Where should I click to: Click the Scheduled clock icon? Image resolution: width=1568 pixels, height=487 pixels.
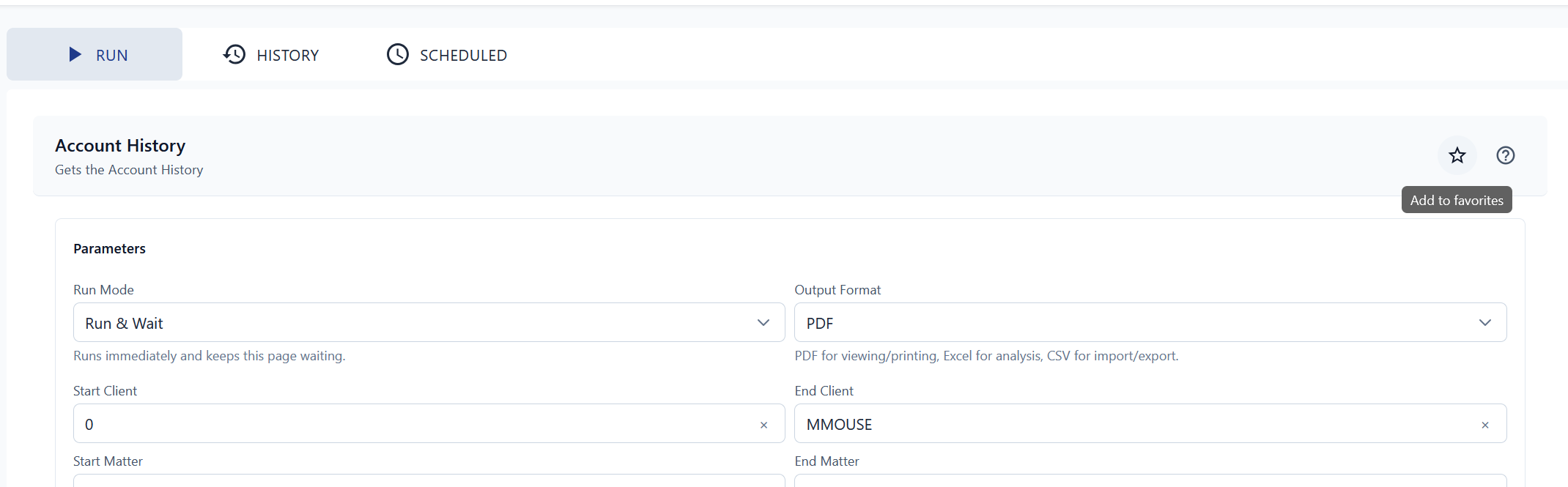click(398, 54)
